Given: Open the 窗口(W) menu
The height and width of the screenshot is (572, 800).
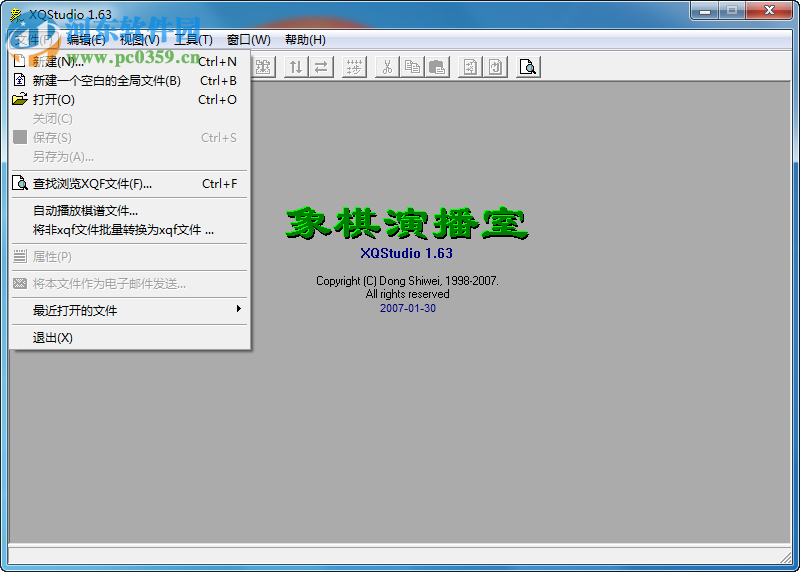Looking at the screenshot, I should [248, 40].
